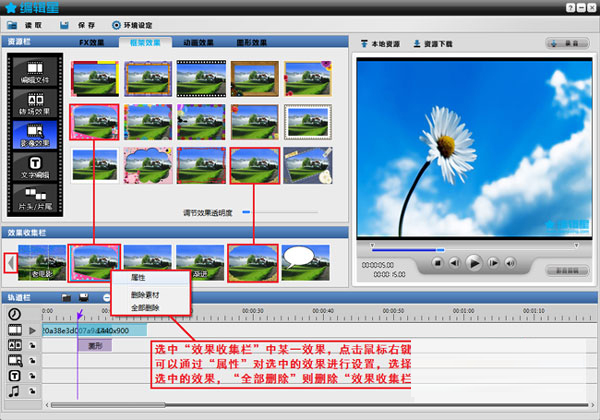600x420 pixels.
Task: Toggle the preview volume speaker button
Action: coord(510,263)
